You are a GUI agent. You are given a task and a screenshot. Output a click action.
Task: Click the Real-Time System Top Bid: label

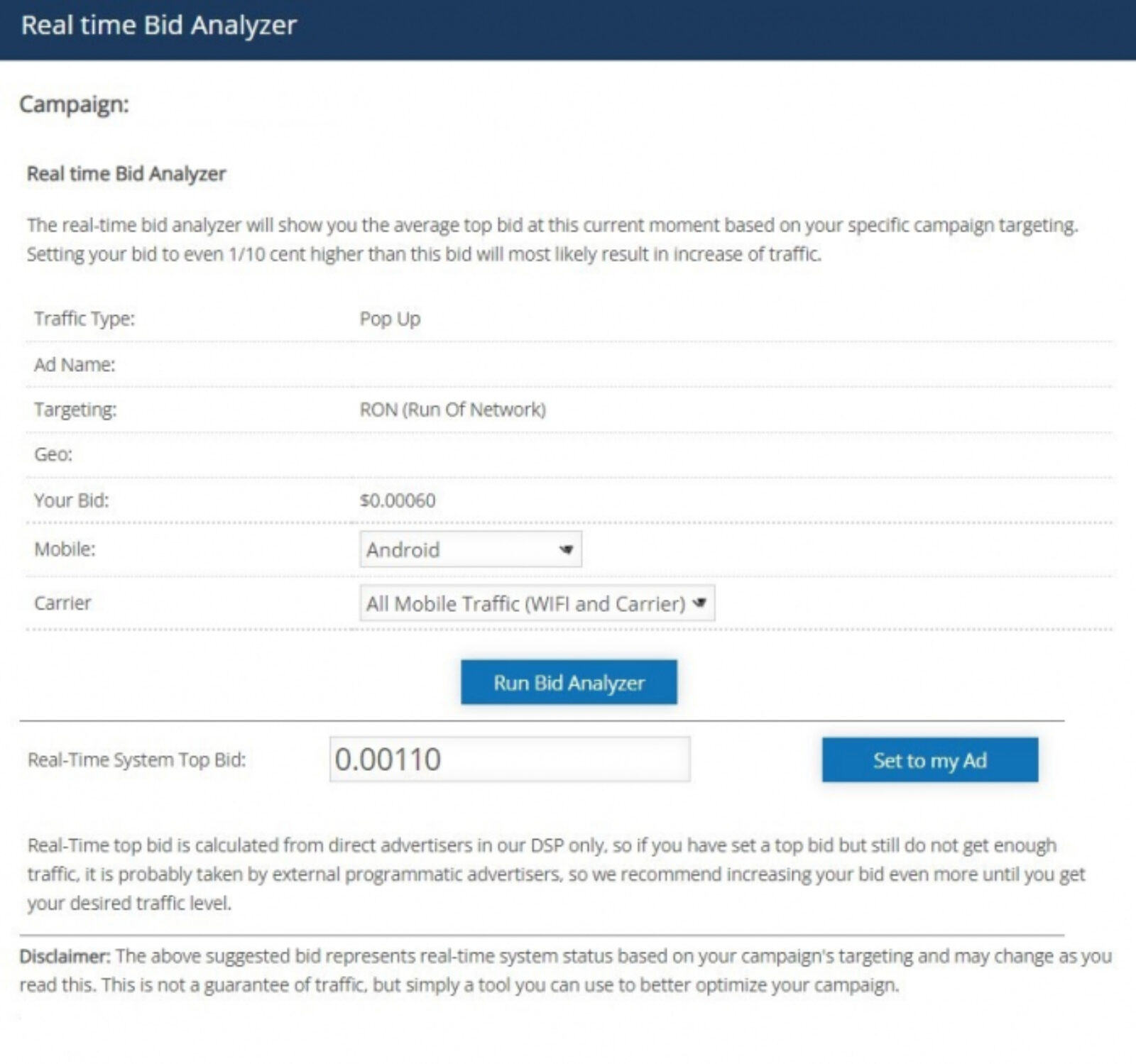(137, 760)
